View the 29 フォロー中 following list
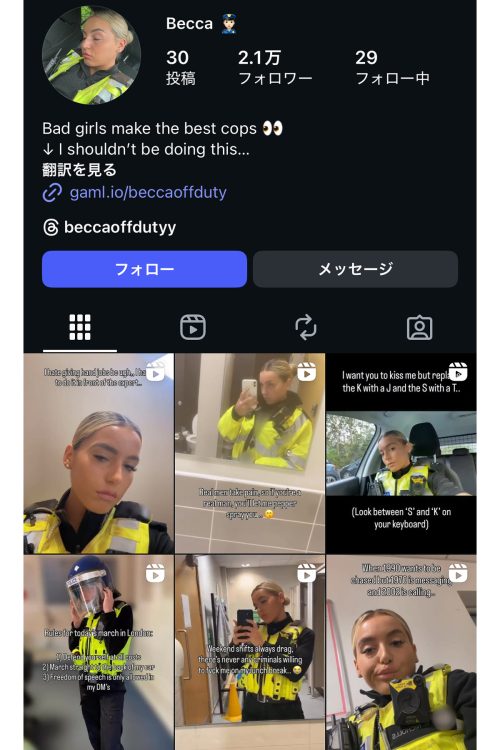500x750 pixels. click(x=392, y=67)
